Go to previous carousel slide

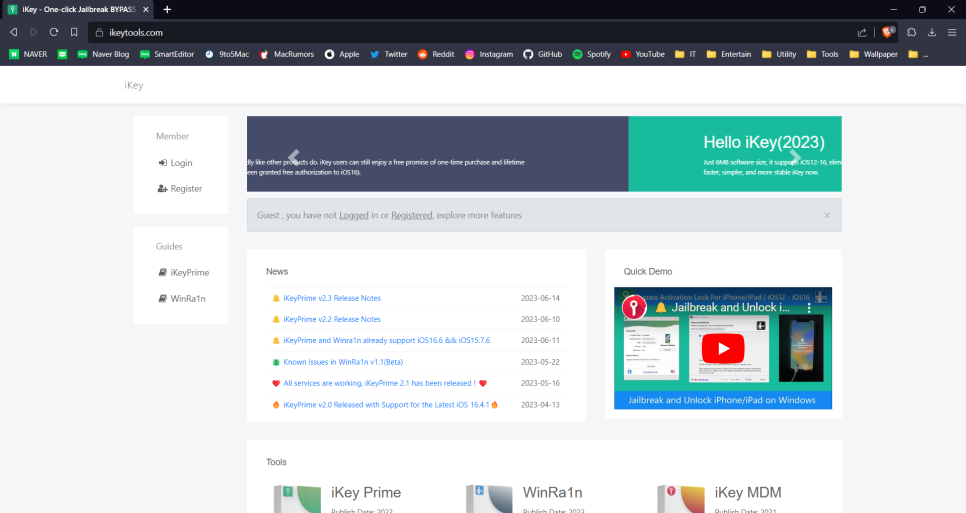pyautogui.click(x=294, y=156)
